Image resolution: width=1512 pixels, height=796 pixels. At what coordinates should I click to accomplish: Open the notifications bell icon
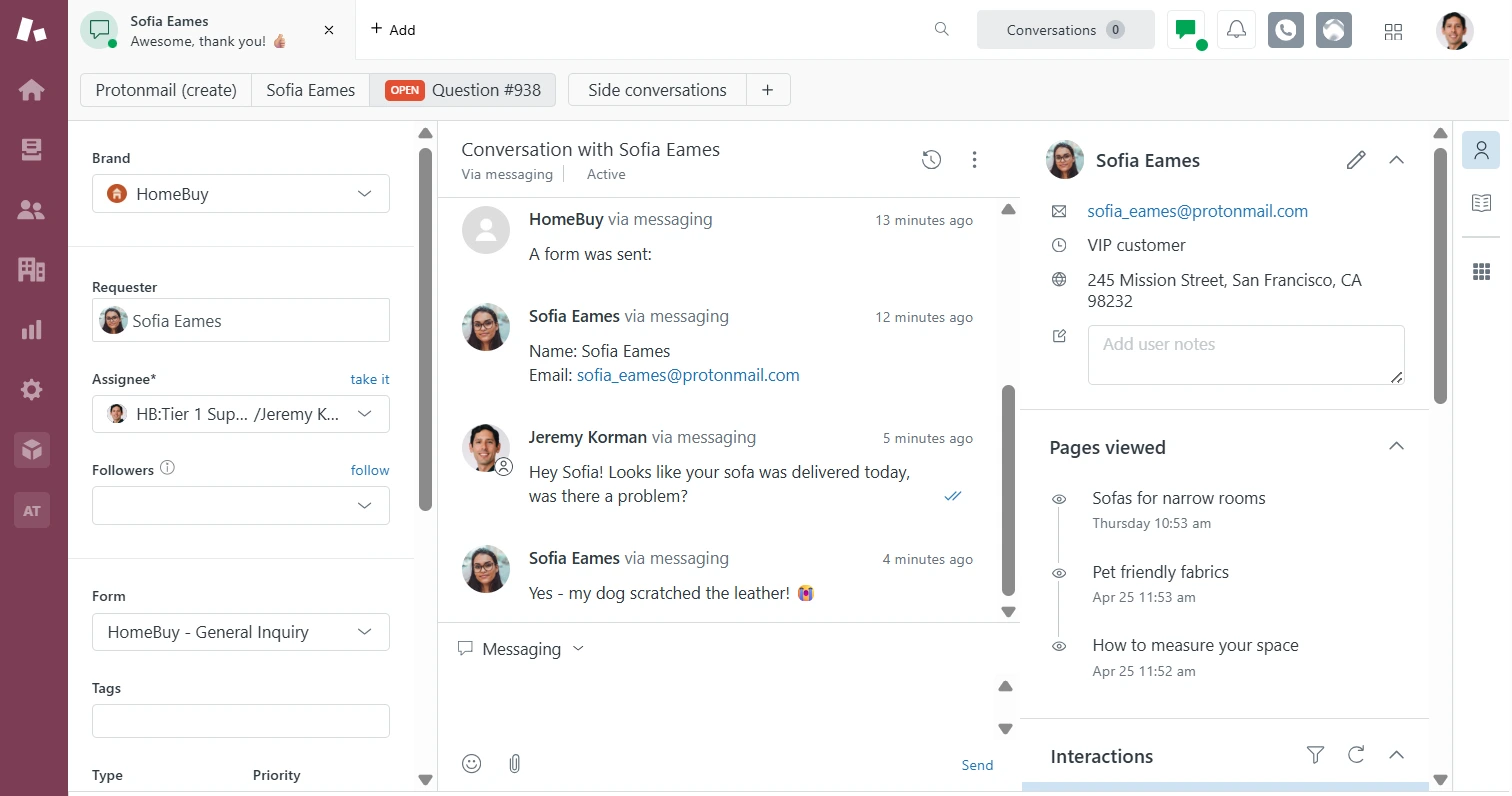(x=1237, y=30)
